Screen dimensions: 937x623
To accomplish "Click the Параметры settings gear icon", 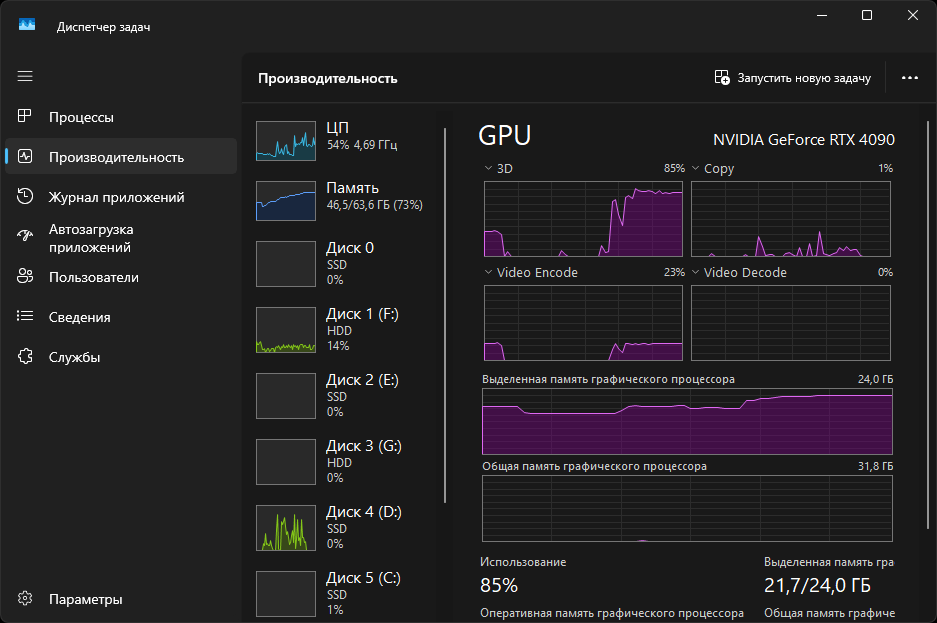I will click(x=26, y=599).
